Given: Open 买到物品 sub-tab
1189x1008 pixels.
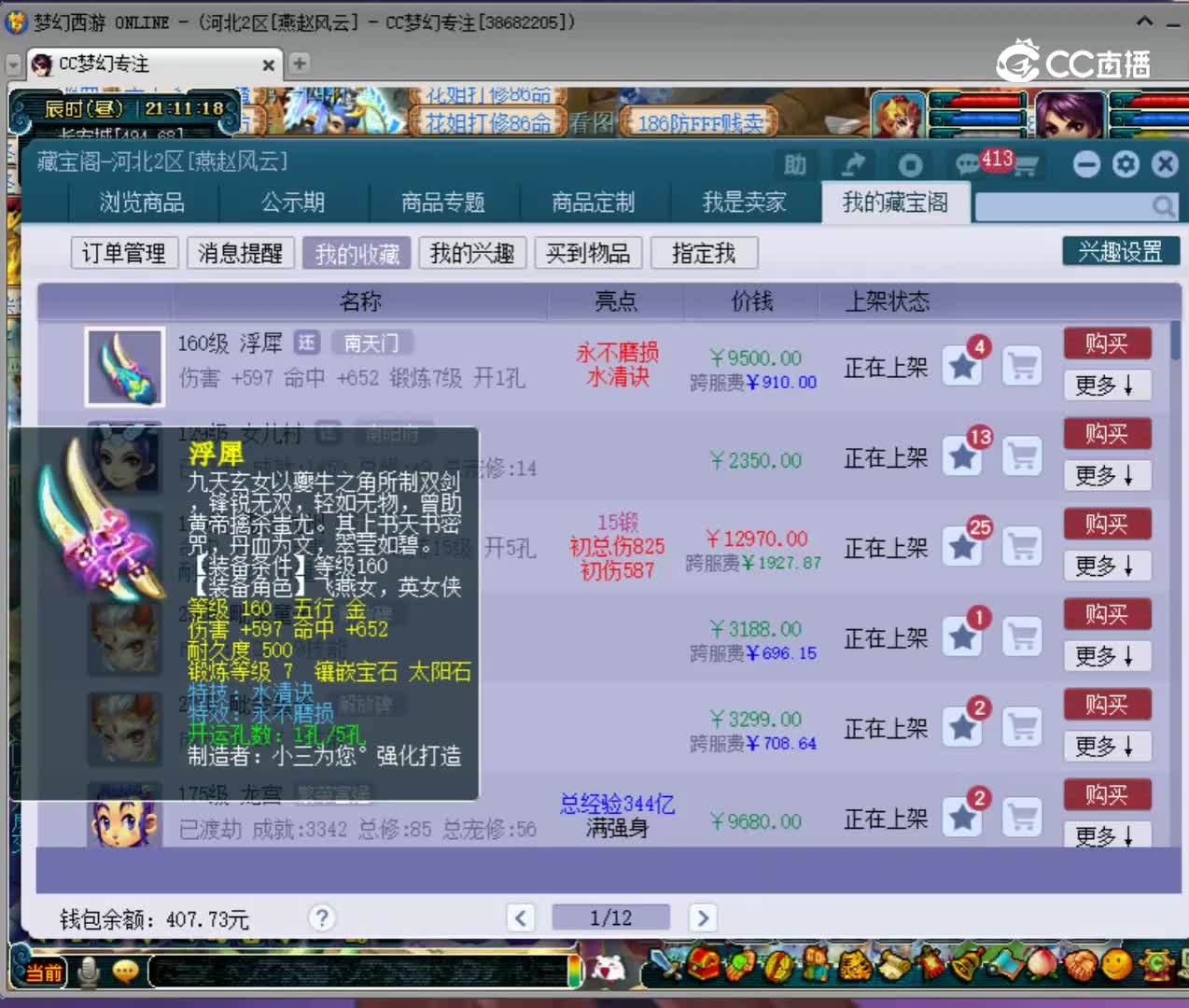Looking at the screenshot, I should pos(588,253).
